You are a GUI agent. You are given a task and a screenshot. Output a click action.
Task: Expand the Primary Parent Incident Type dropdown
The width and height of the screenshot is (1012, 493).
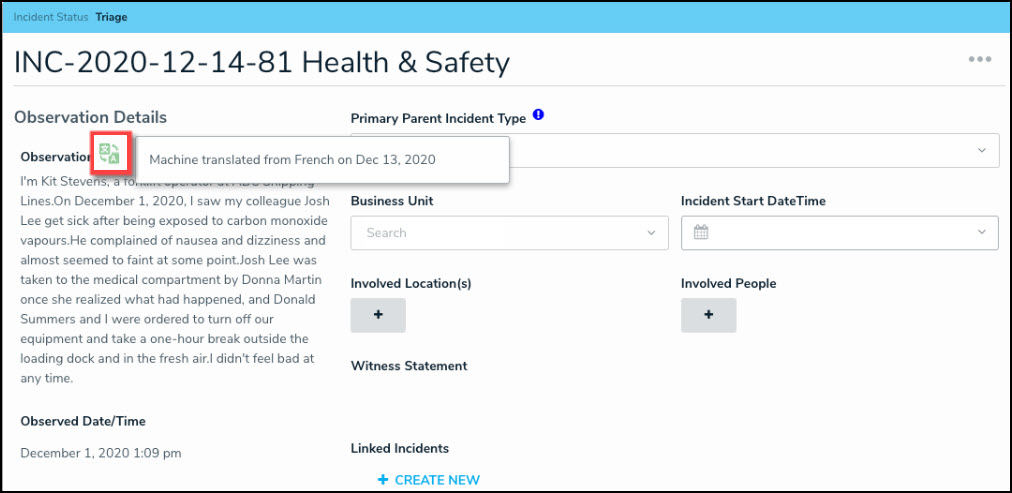(x=980, y=151)
